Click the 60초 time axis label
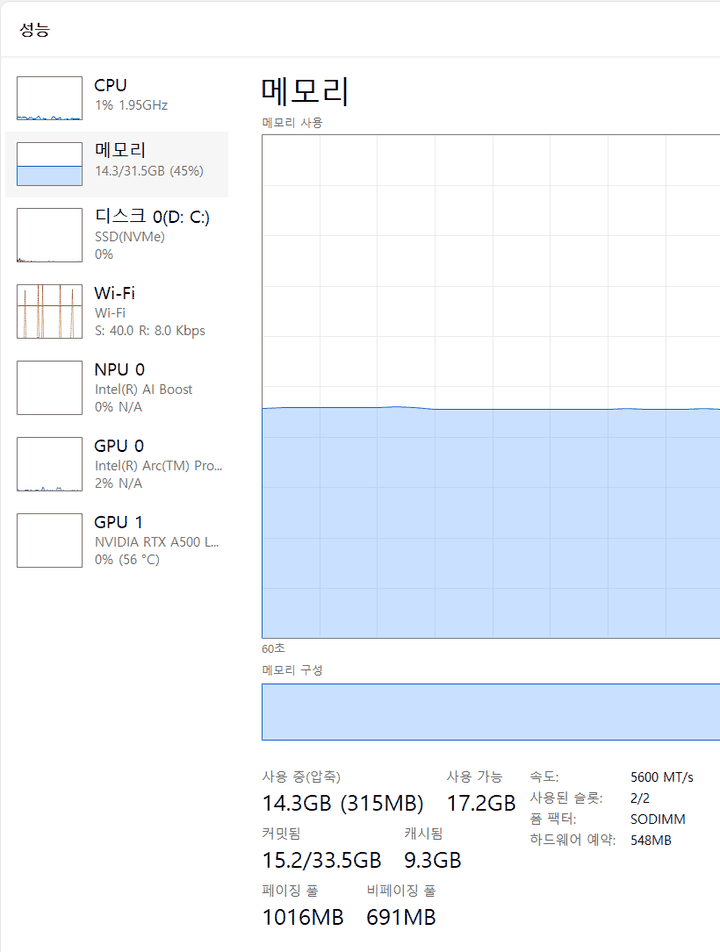This screenshot has height=952, width=720. click(x=273, y=648)
